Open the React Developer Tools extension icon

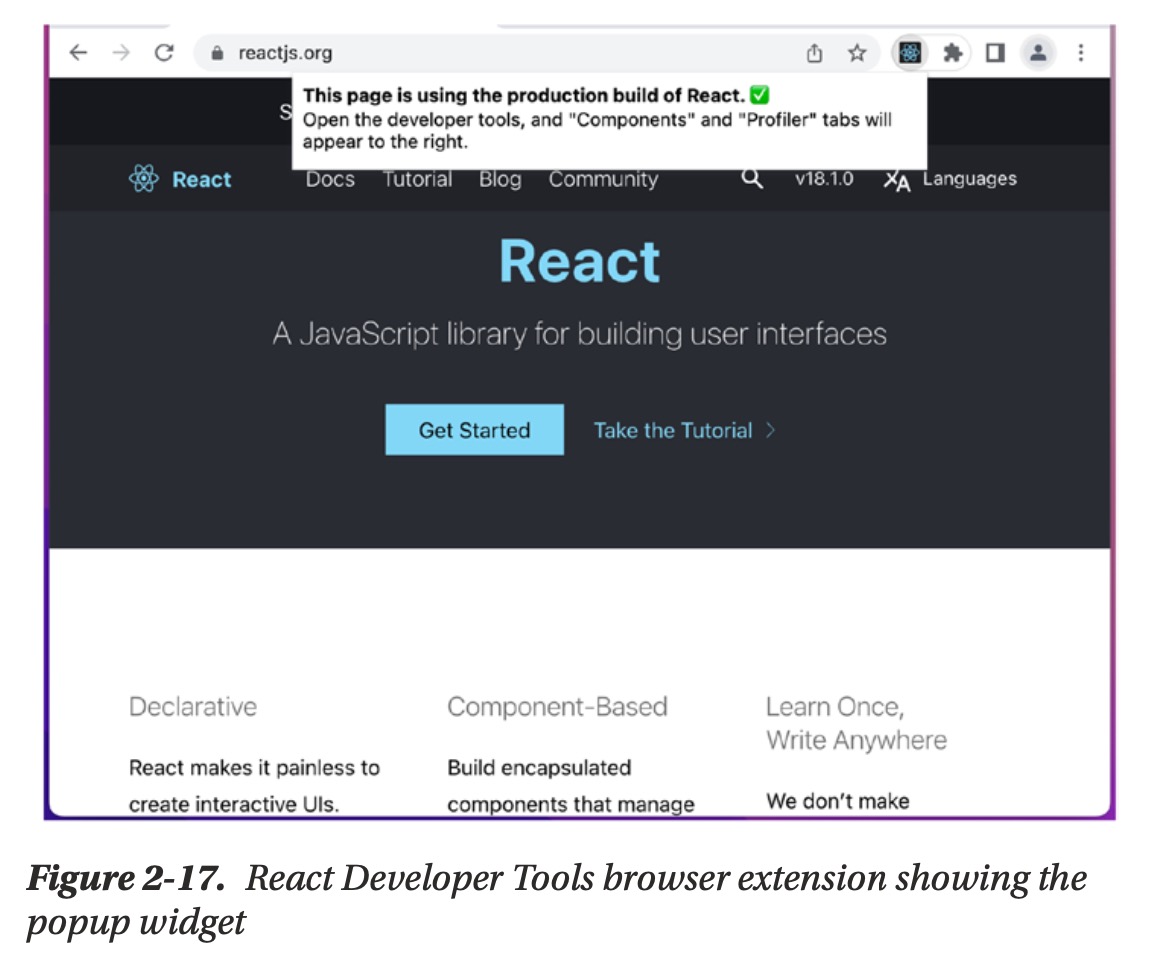(909, 53)
